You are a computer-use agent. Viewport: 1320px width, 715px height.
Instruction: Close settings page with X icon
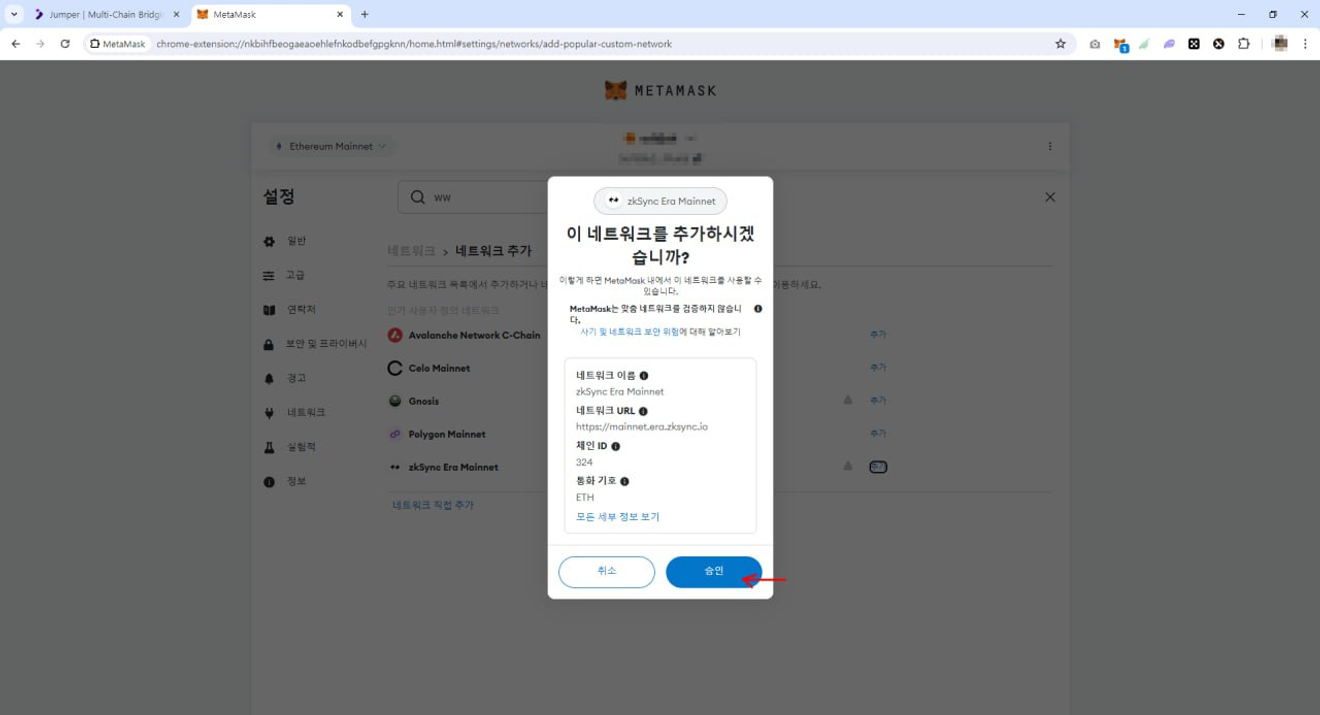pos(1050,197)
